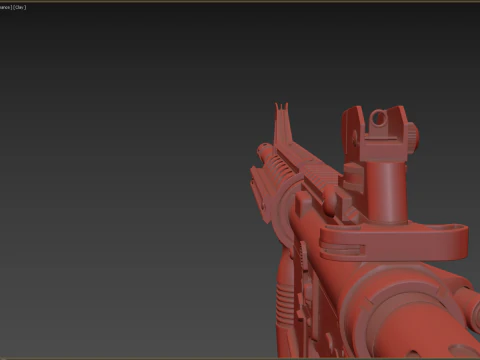Open the viewport label menu ending in 'ance]'

pos(6,7)
